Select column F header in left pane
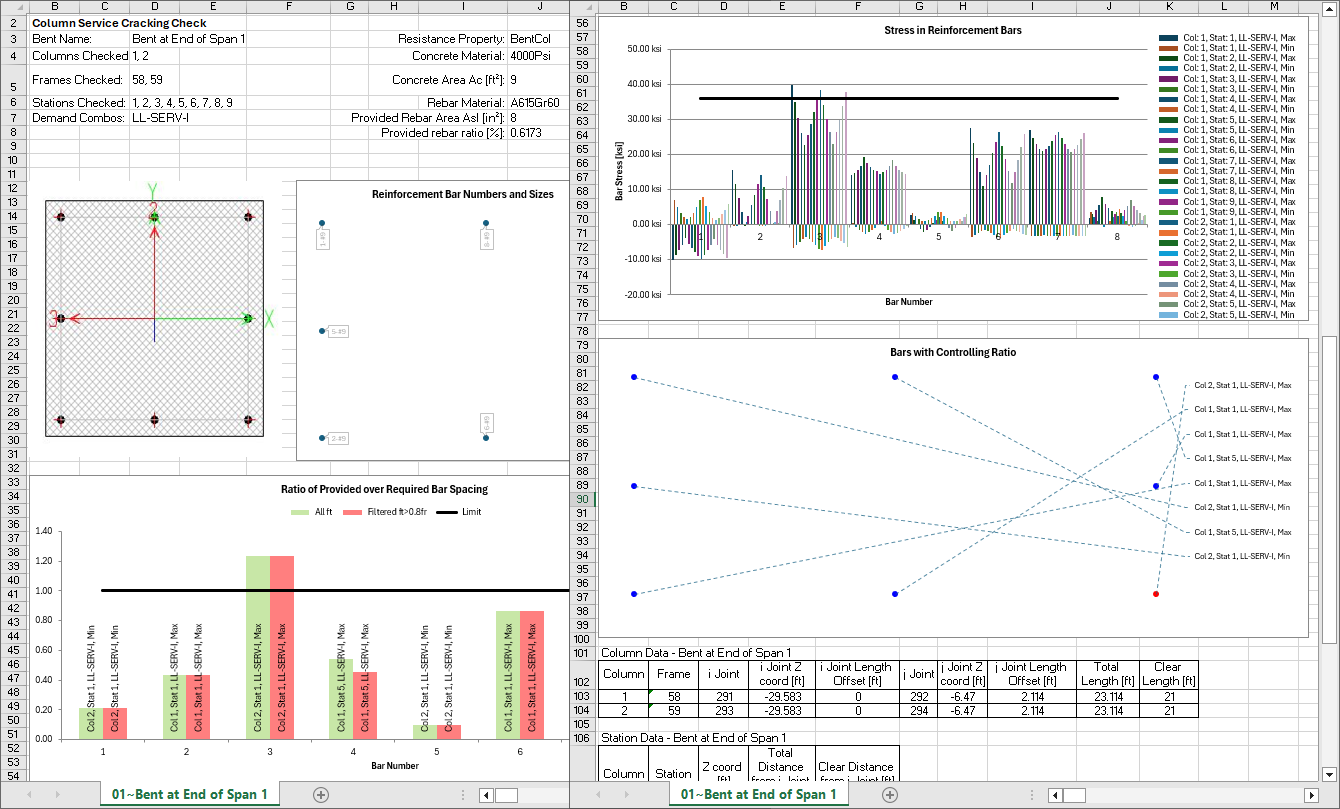Viewport: 1340px width, 809px height. pyautogui.click(x=288, y=7)
